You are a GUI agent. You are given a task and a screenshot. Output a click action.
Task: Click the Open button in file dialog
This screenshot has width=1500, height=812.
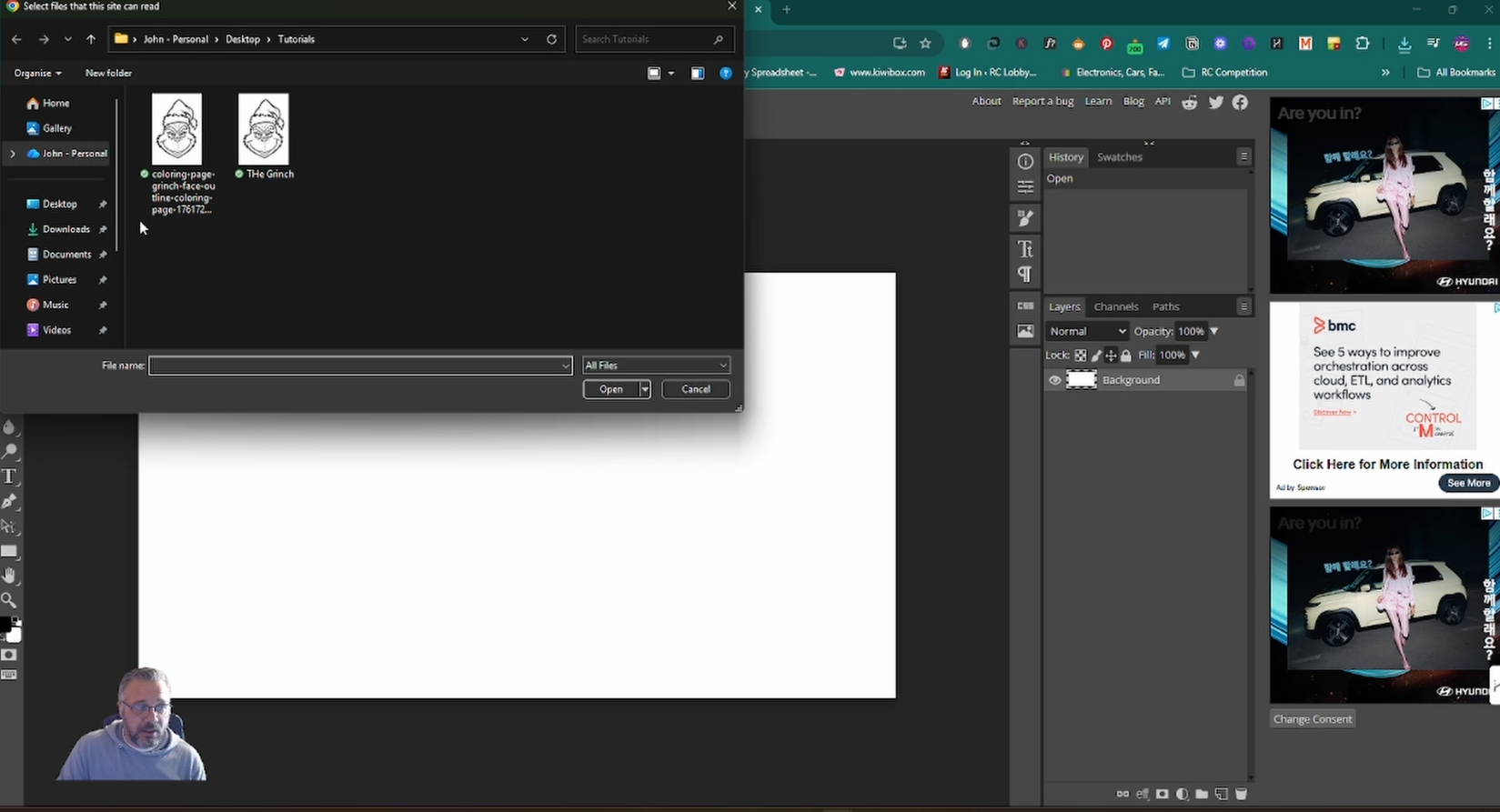pyautogui.click(x=611, y=389)
